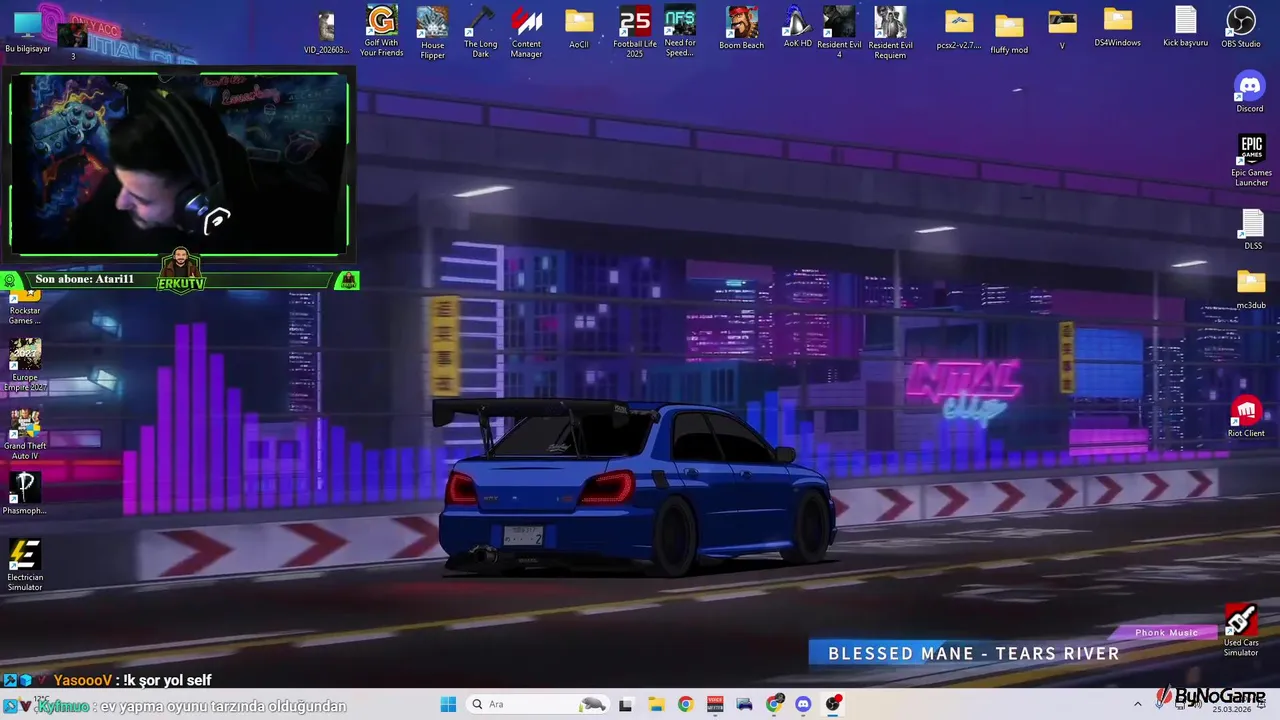Launch the Europe Empire 2027 shortcut
The height and width of the screenshot is (720, 1280).
pyautogui.click(x=25, y=365)
